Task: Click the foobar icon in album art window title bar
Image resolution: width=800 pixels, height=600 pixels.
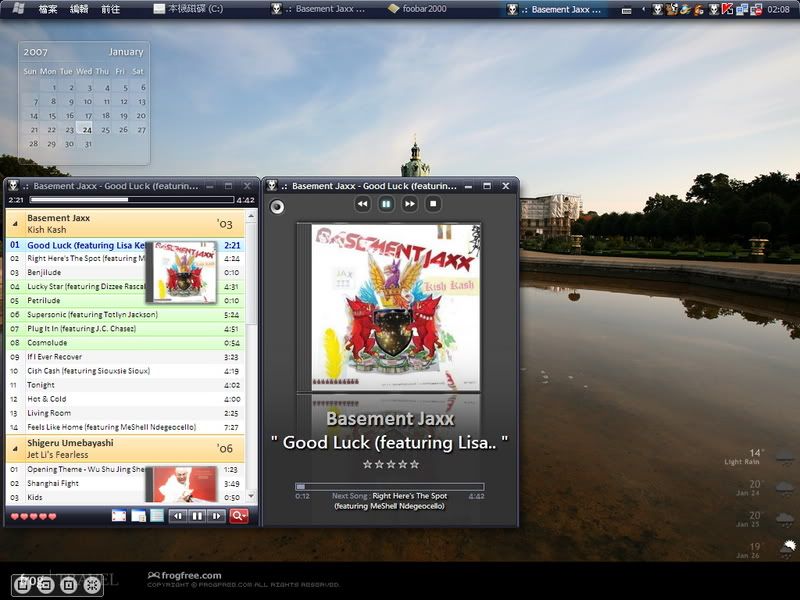Action: tap(272, 186)
